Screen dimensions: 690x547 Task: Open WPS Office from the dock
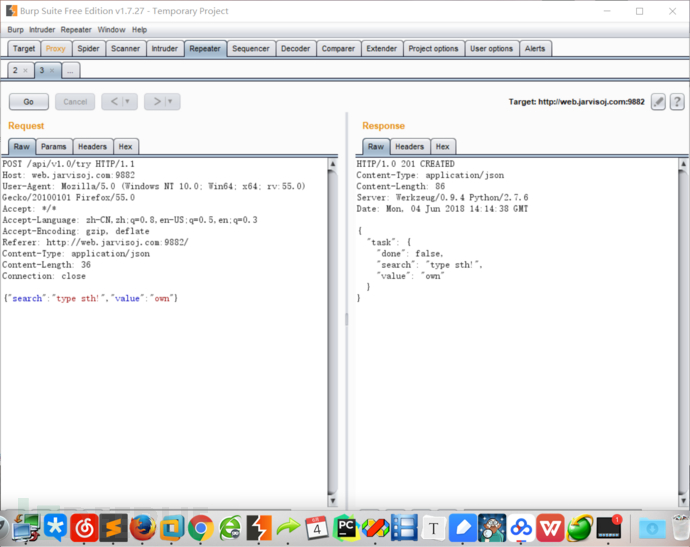coord(550,527)
